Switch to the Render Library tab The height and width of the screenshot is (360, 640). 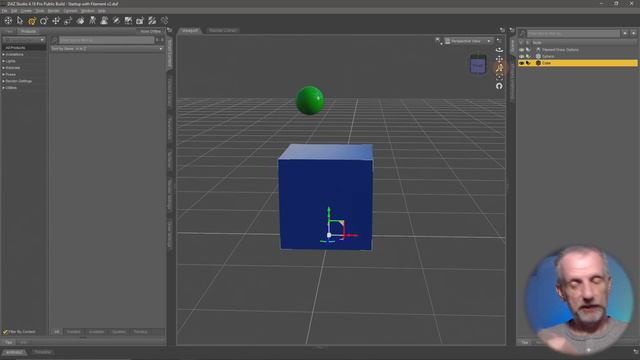tap(222, 31)
